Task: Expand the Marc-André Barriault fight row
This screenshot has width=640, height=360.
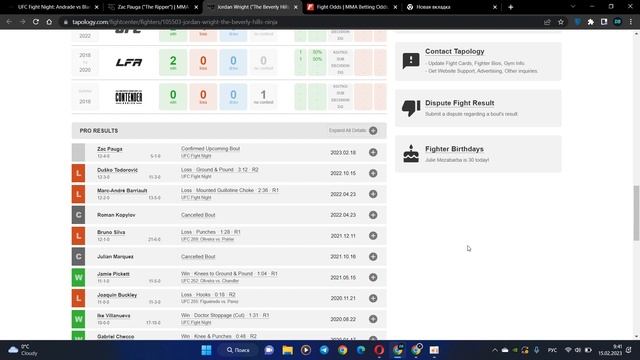Action: [x=373, y=194]
